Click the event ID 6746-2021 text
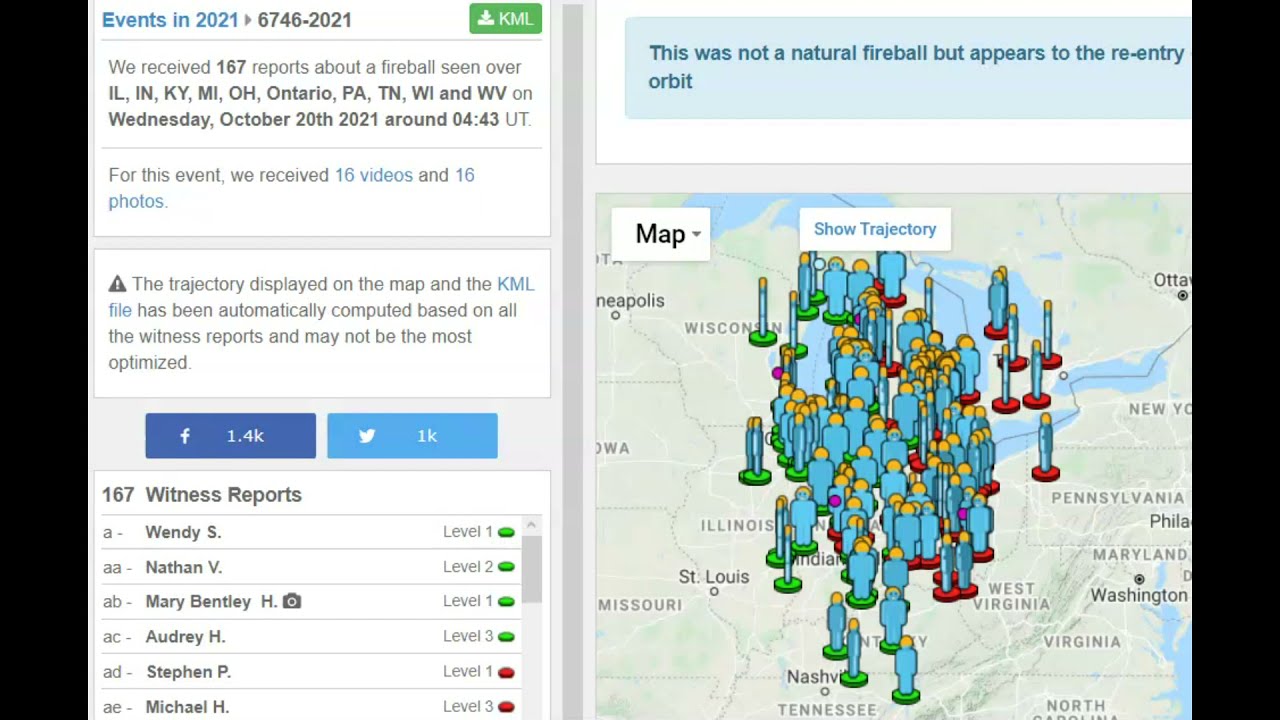Image resolution: width=1280 pixels, height=720 pixels. [305, 20]
